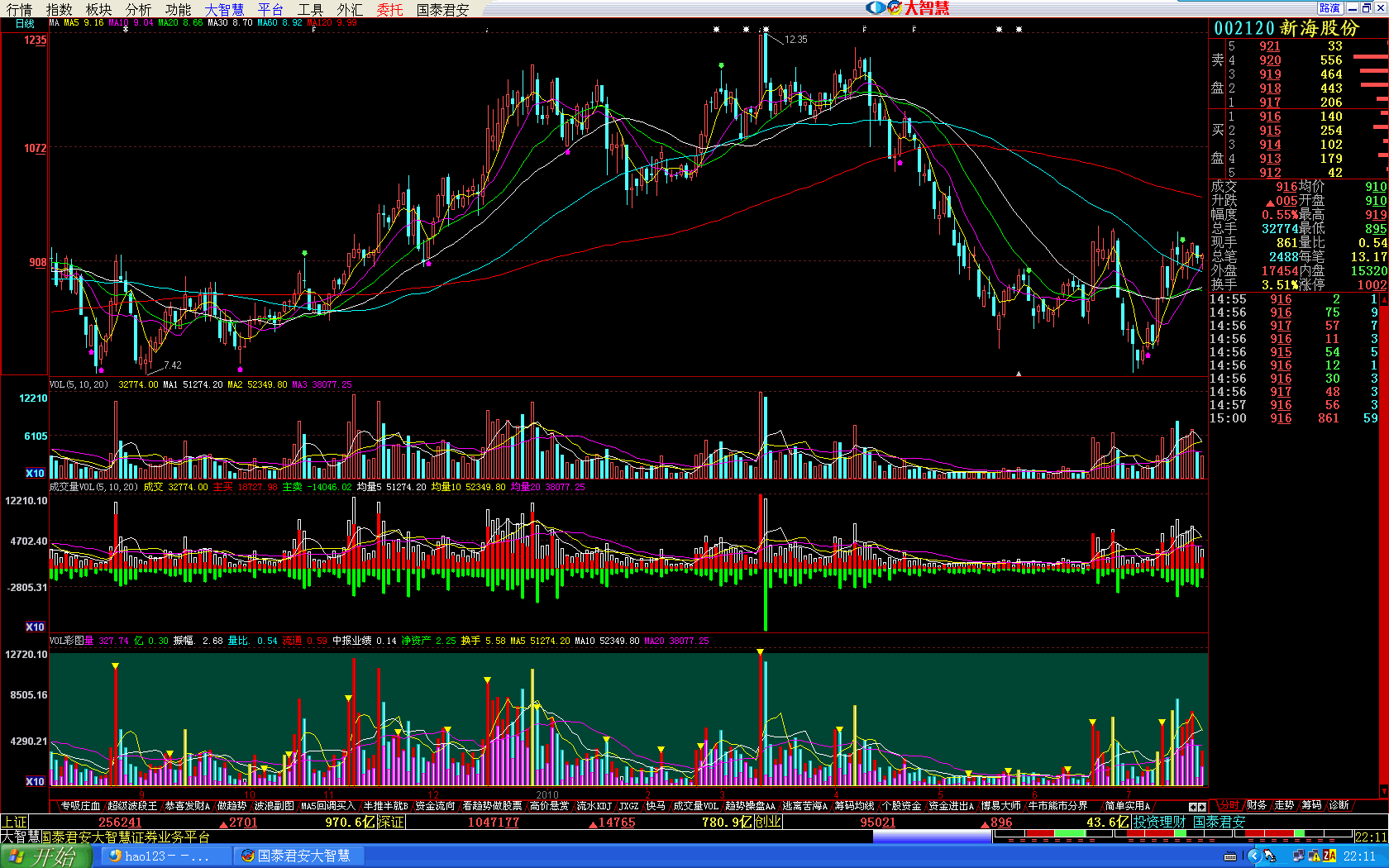
Task: Click the 大智慧 logo icon in title bar
Action: tap(907, 7)
